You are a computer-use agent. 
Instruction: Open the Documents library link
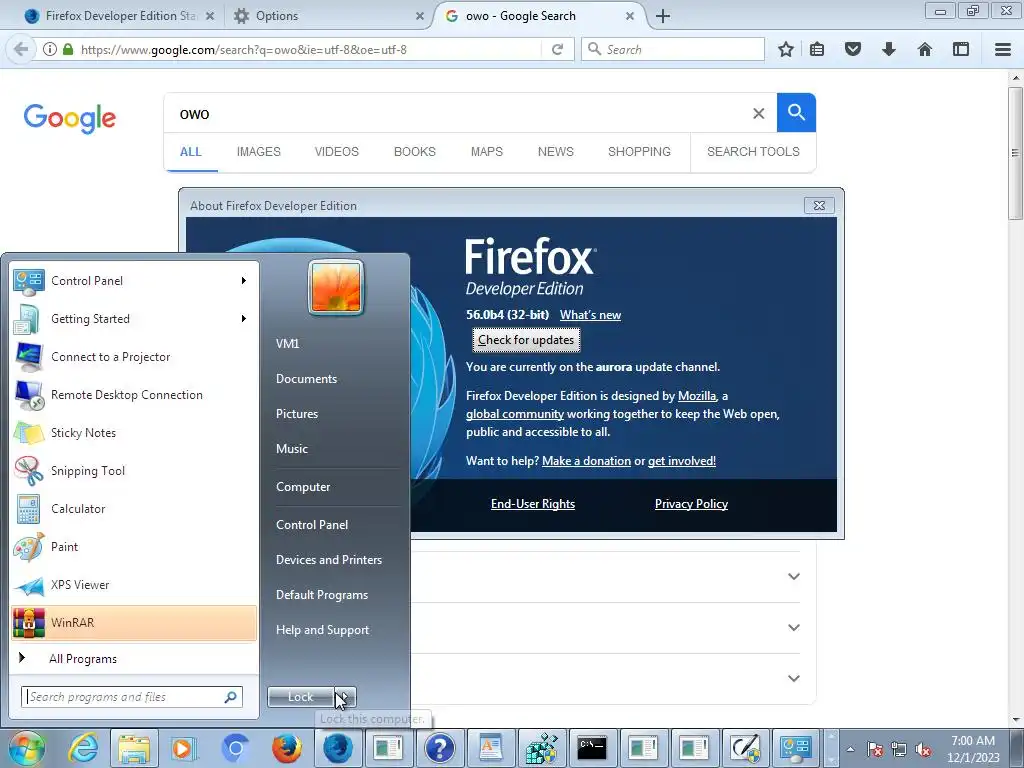pos(306,379)
